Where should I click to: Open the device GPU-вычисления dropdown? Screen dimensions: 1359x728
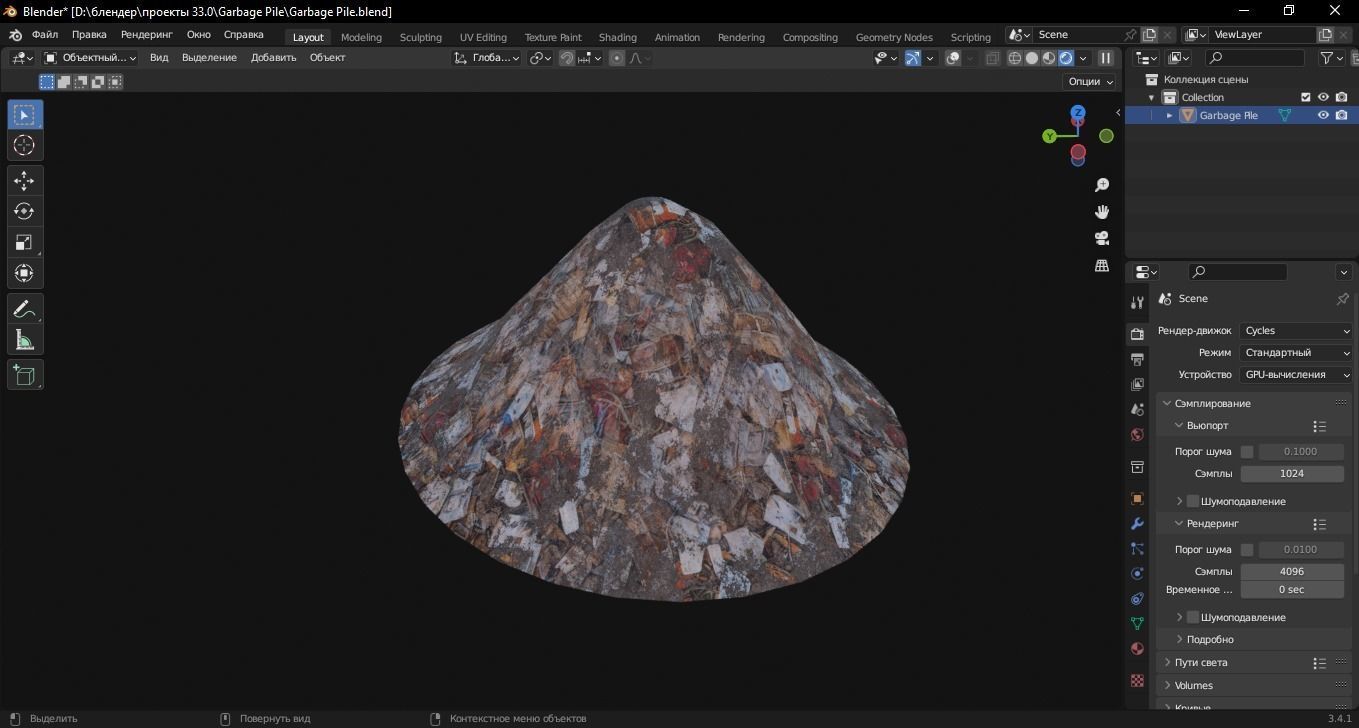[1297, 374]
